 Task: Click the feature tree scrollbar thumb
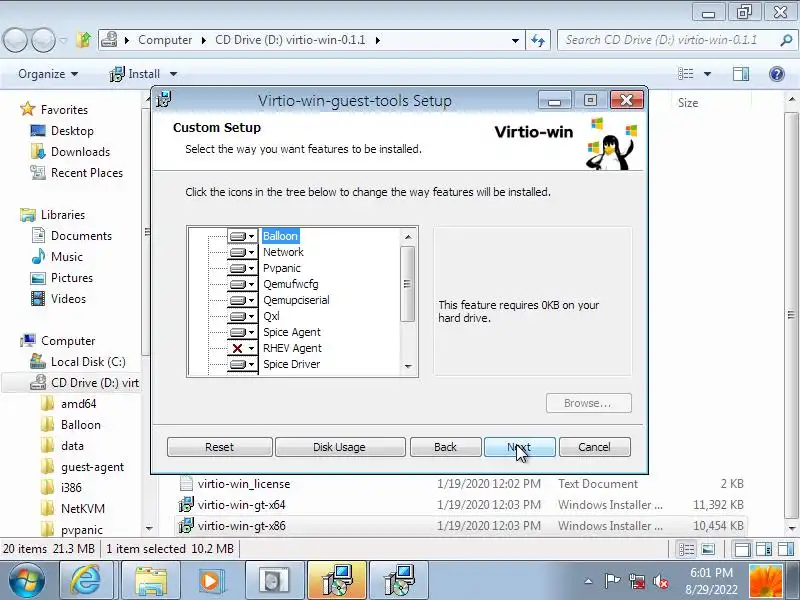tap(408, 284)
